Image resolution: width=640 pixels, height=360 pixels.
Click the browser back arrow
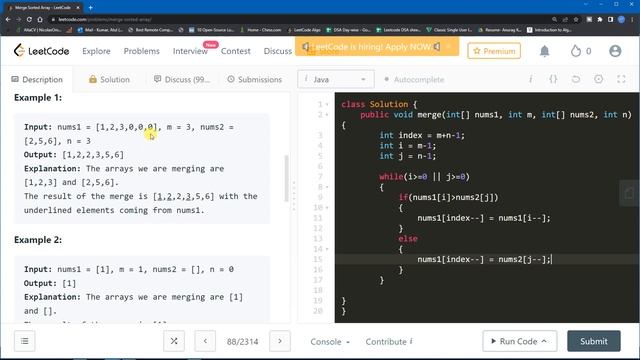coord(8,19)
